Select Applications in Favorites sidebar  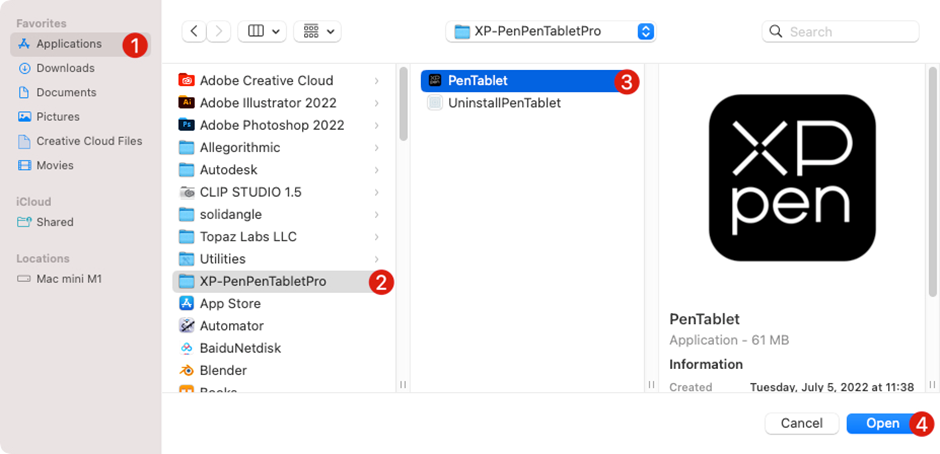(68, 44)
